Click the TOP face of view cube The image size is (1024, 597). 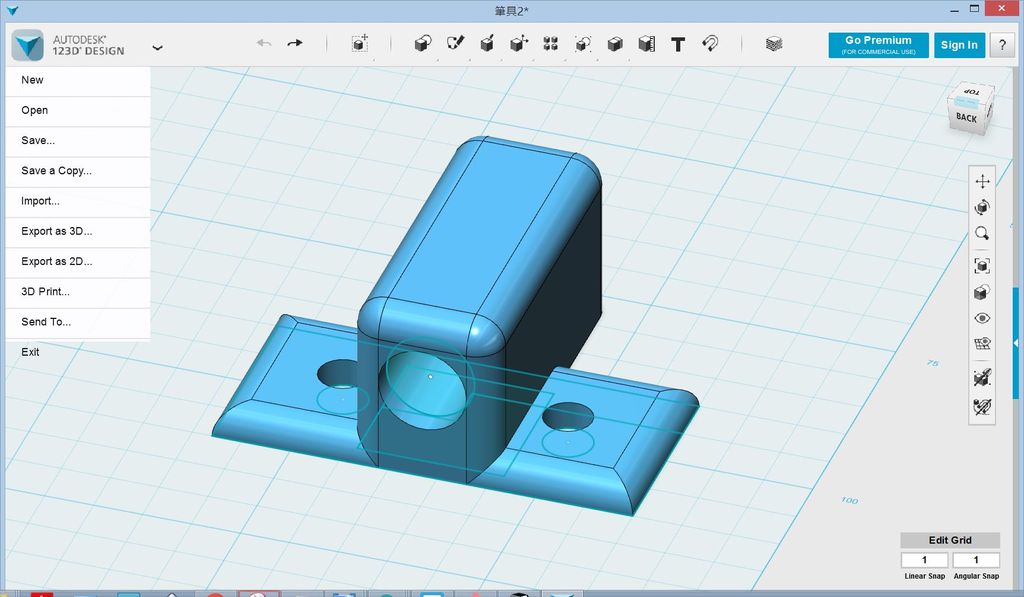(972, 93)
